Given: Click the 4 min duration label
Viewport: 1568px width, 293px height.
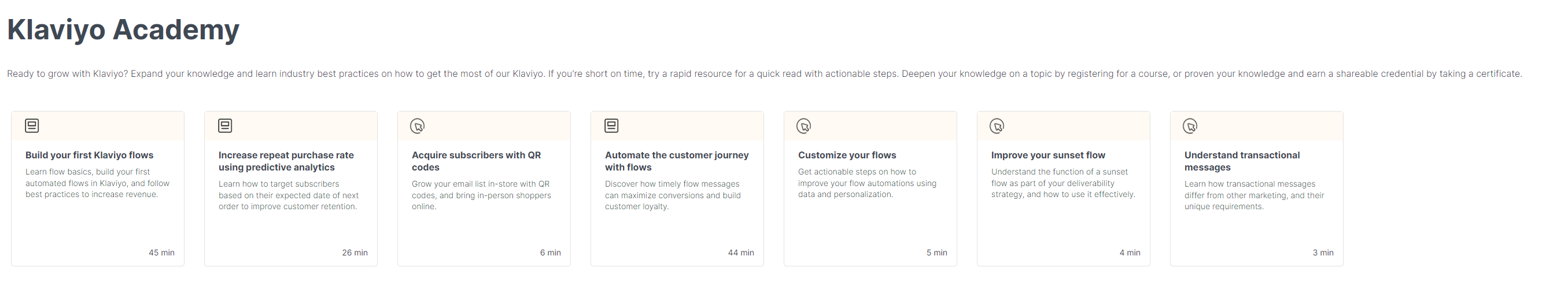Looking at the screenshot, I should point(1130,253).
